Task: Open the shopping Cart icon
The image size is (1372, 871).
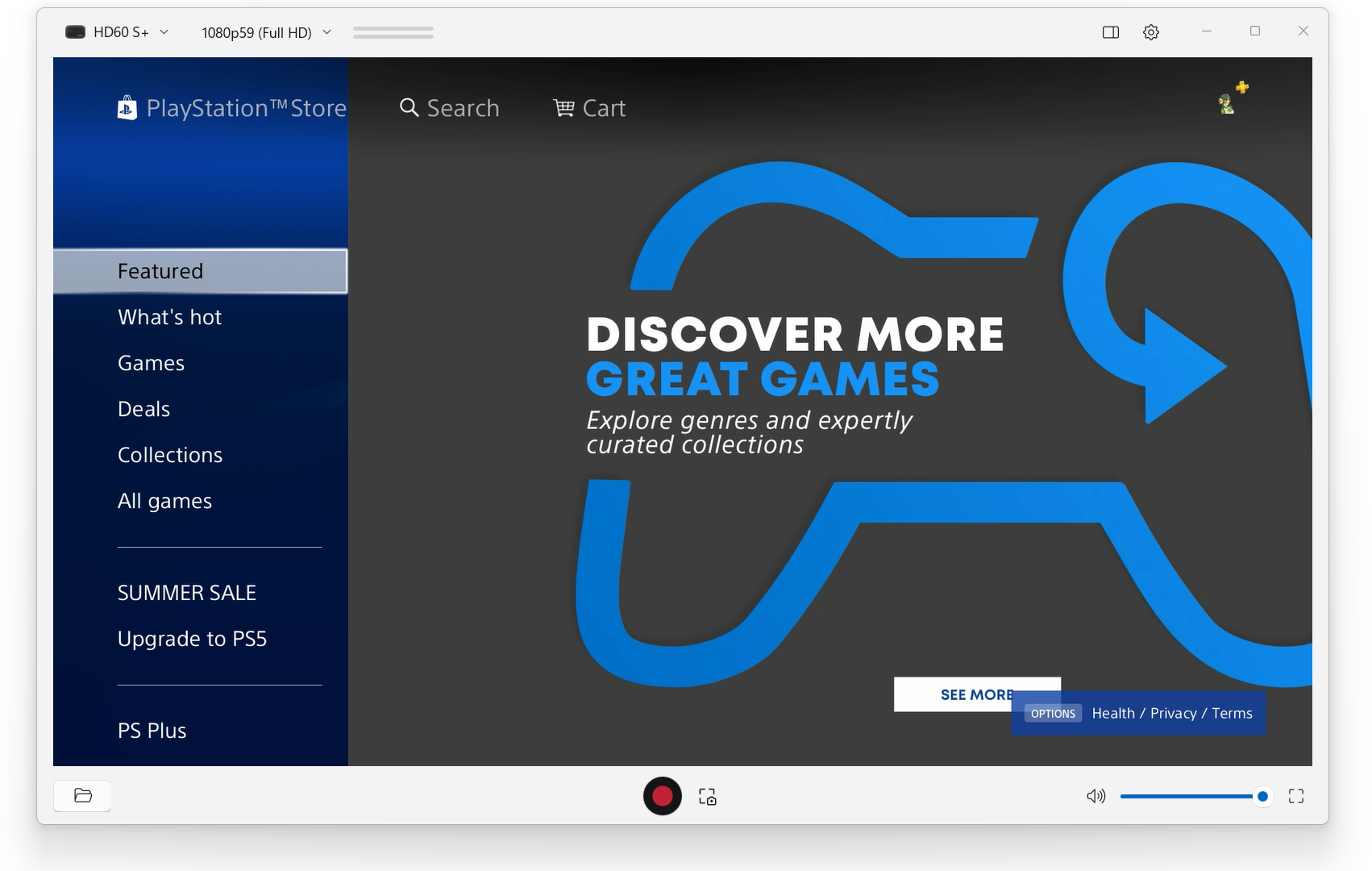Action: tap(563, 107)
